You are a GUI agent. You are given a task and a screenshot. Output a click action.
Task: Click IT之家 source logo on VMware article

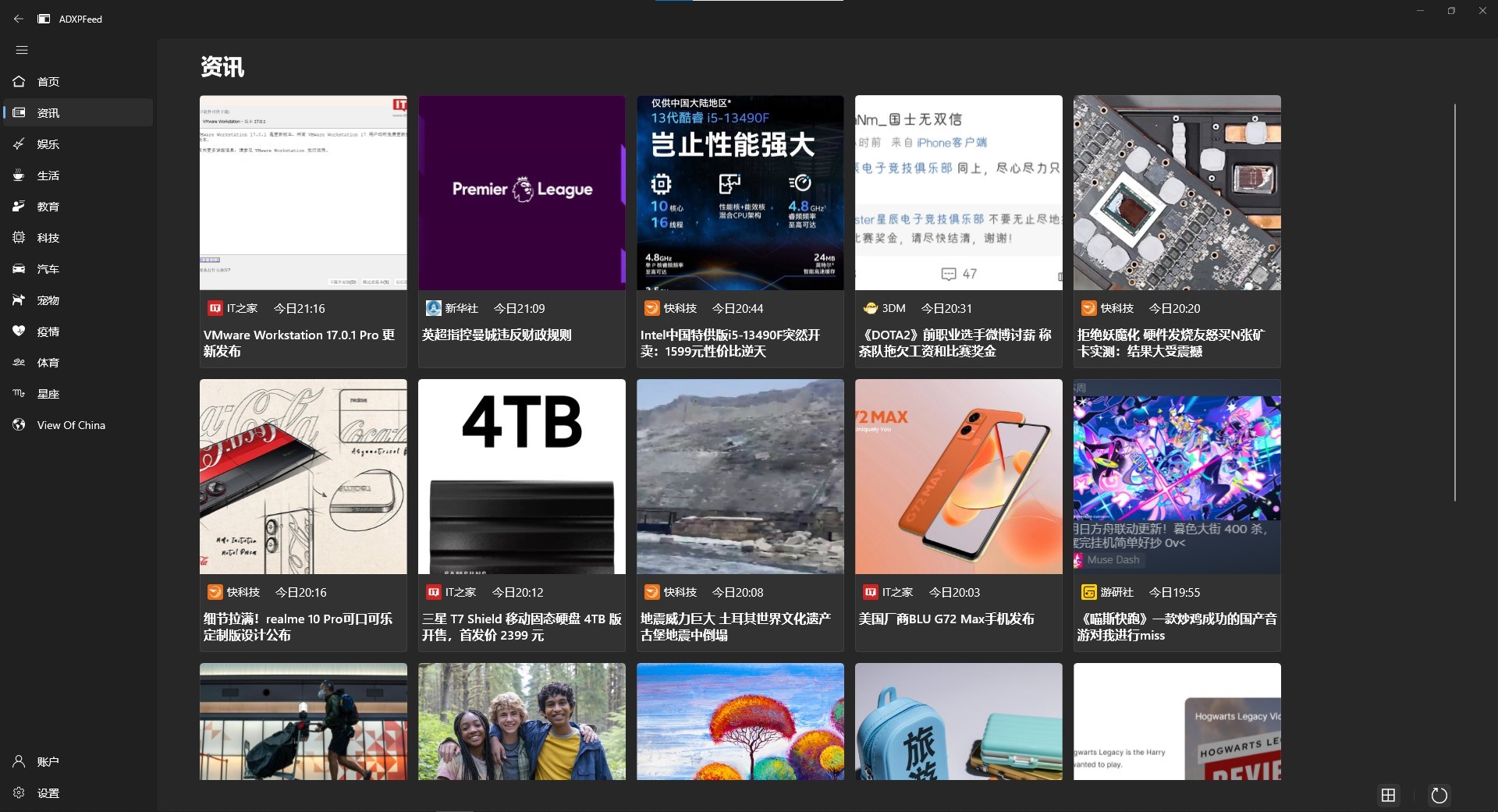[215, 308]
